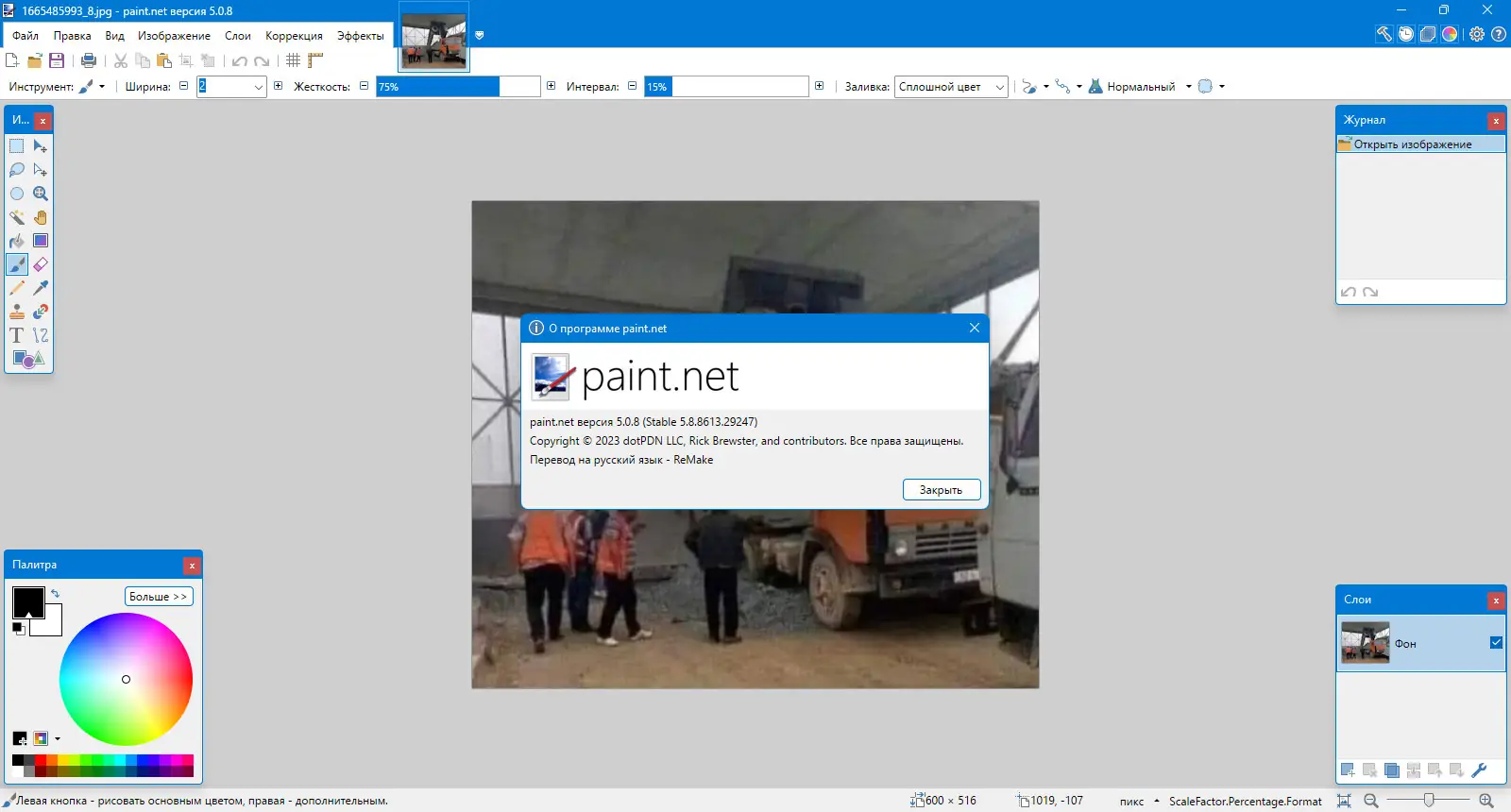This screenshot has width=1511, height=812.
Task: Pick a color from the color wheel
Action: tap(127, 679)
